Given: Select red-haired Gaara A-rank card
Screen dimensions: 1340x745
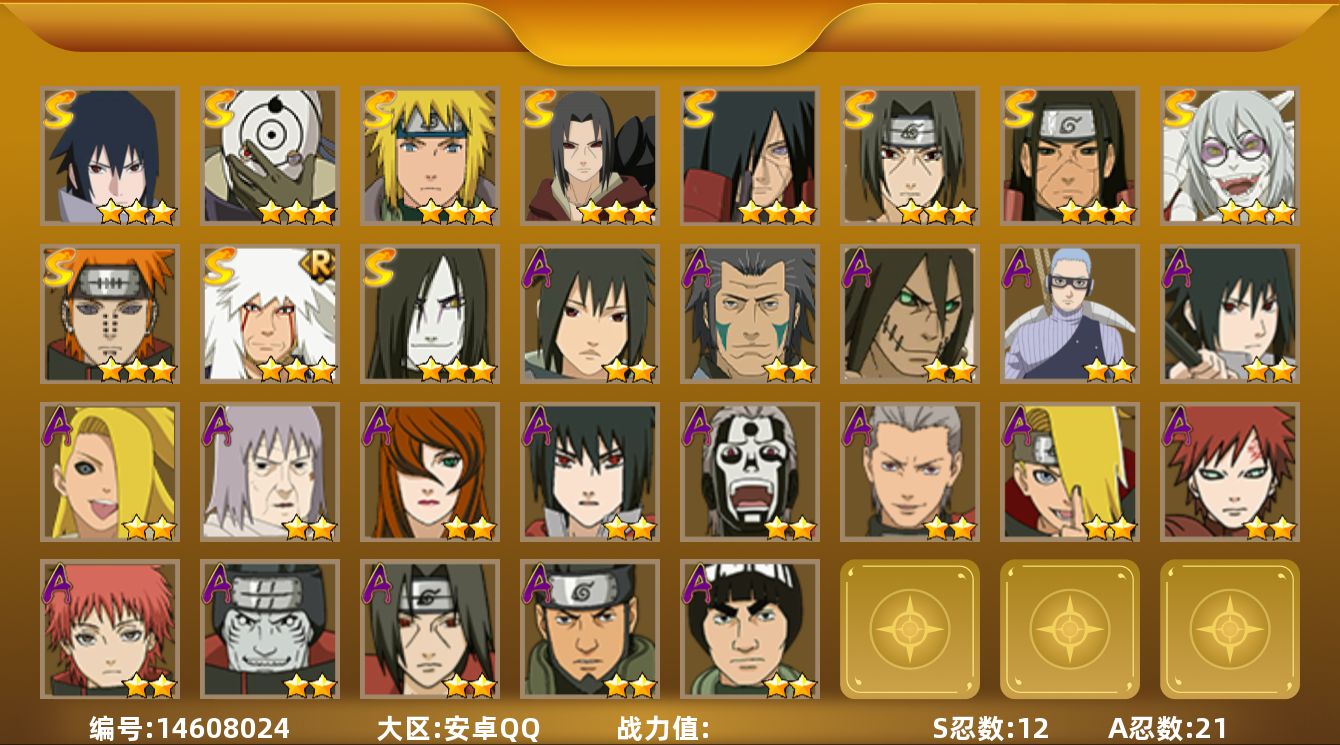Looking at the screenshot, I should [1230, 472].
